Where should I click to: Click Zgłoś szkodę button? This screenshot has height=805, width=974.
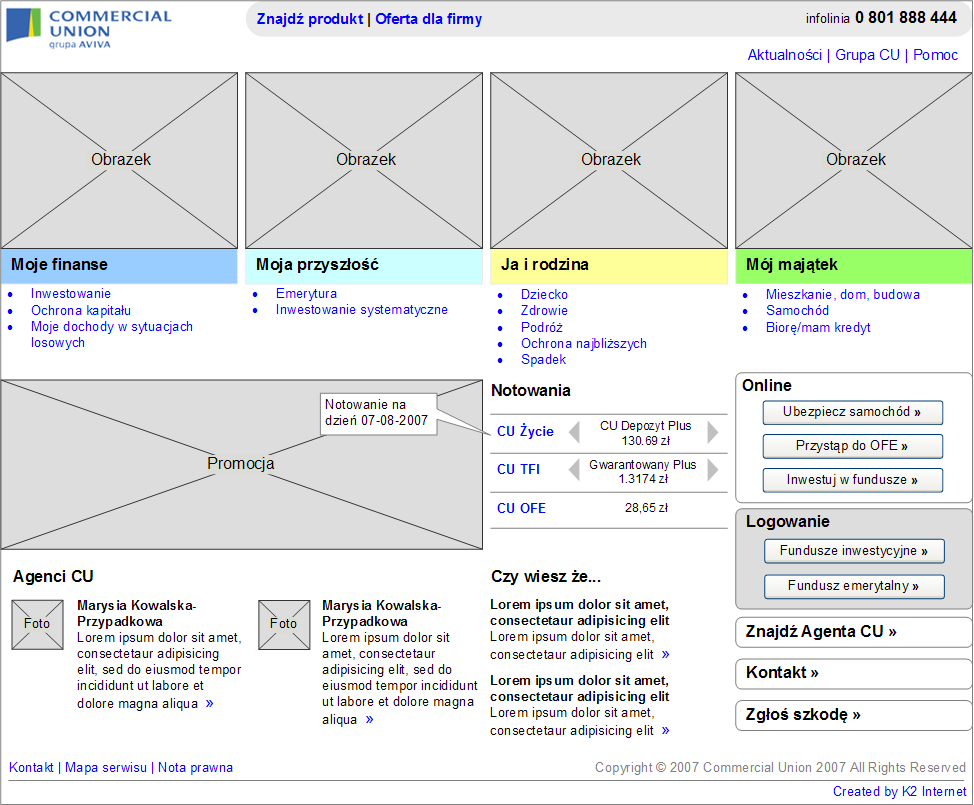point(854,716)
